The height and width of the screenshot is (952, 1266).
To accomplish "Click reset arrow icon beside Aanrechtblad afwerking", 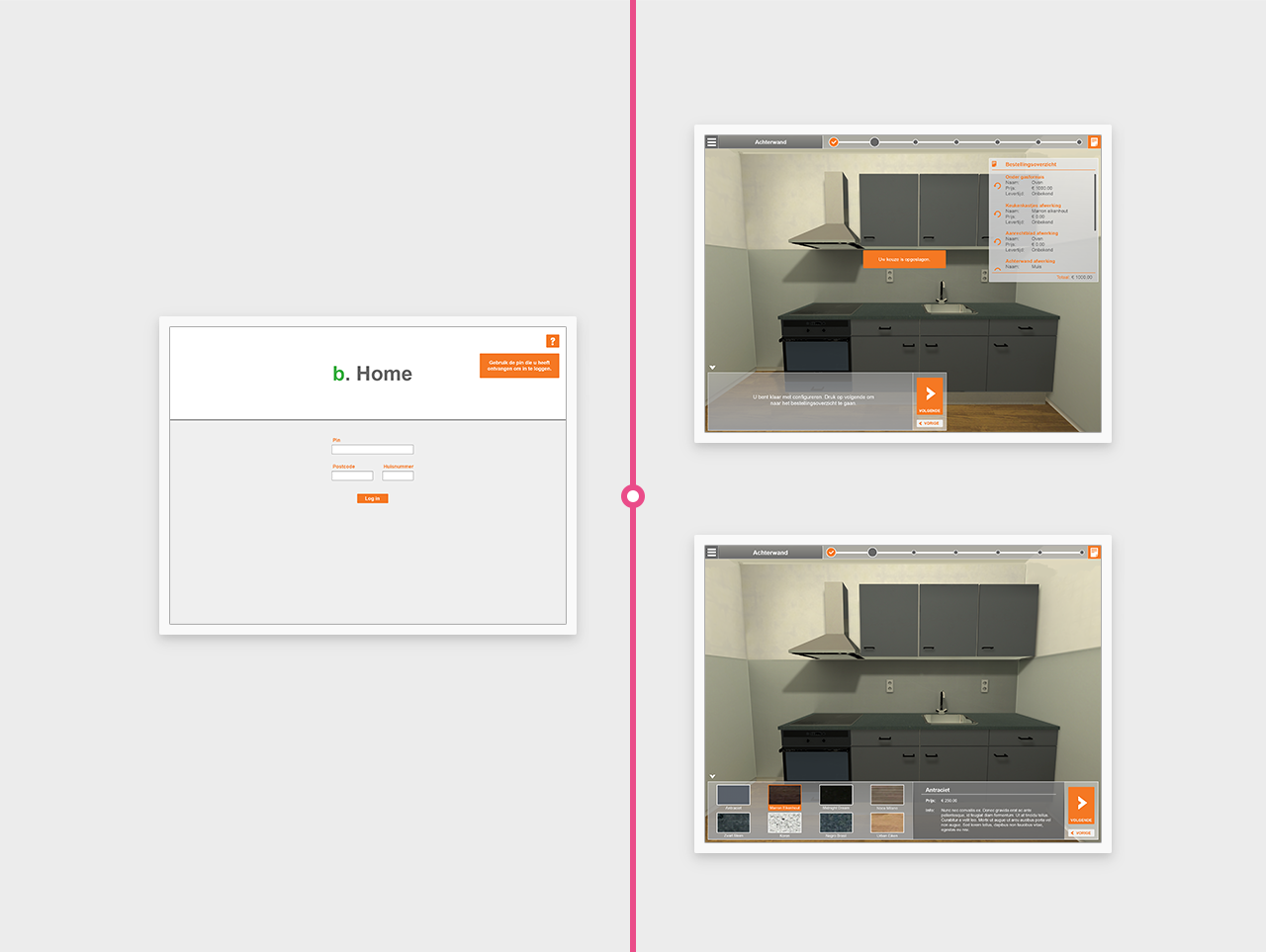I will 997,241.
